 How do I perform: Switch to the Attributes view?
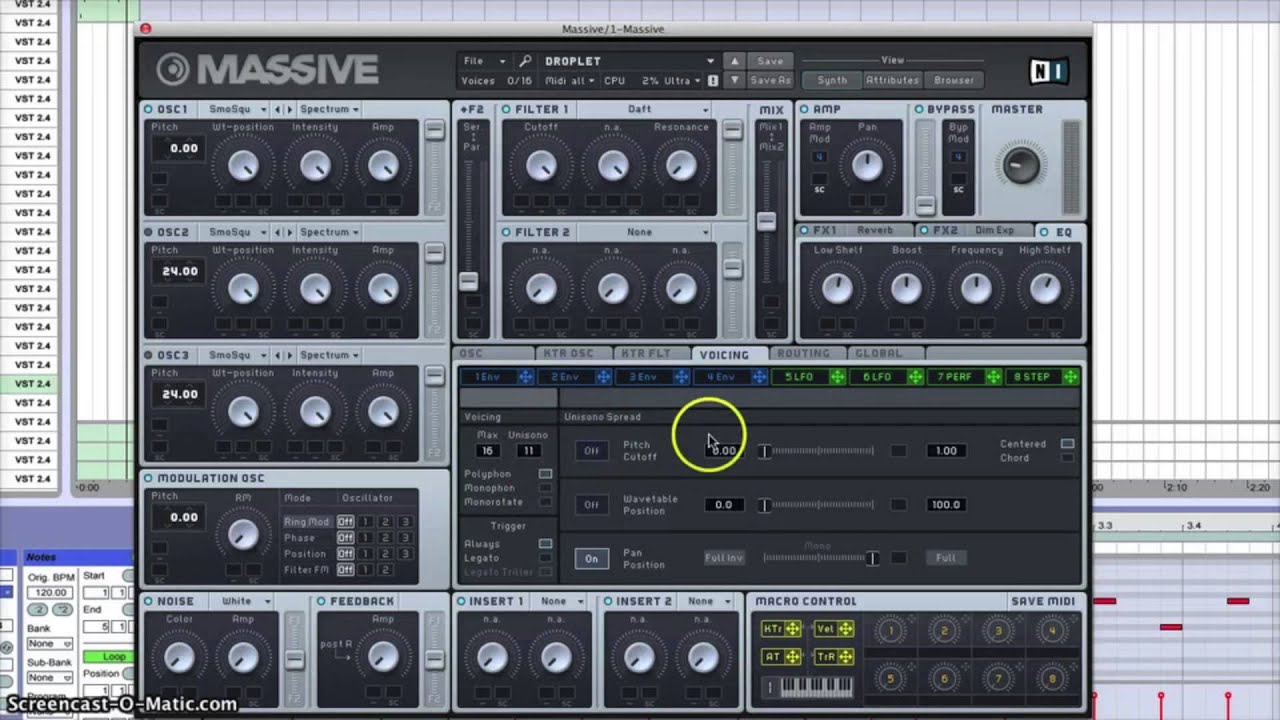[892, 80]
